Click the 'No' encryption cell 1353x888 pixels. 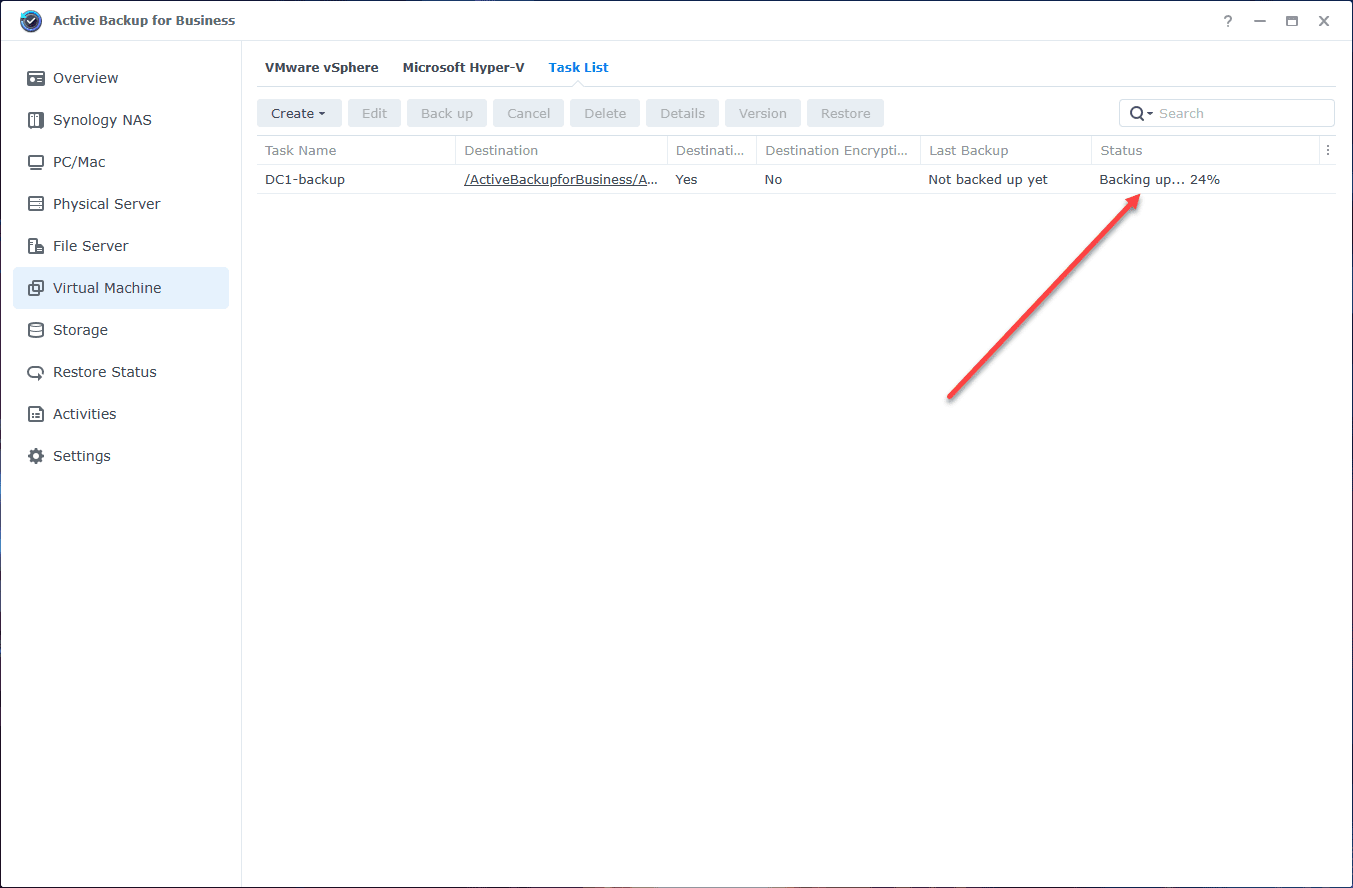(x=774, y=180)
